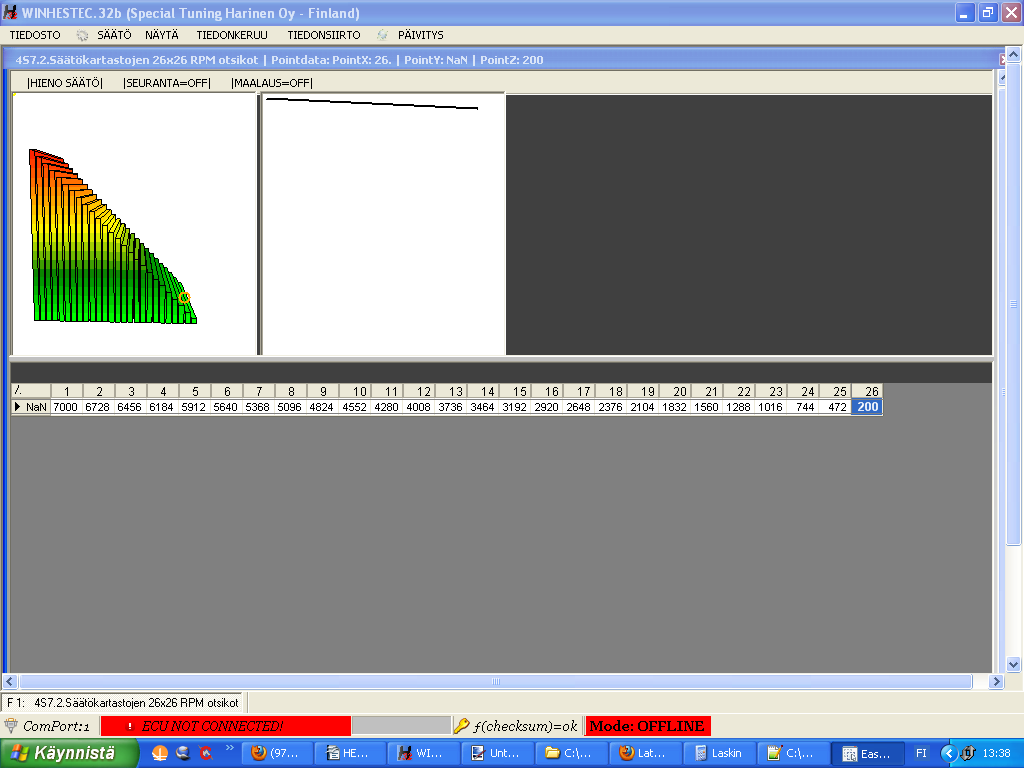The image size is (1024, 768).
Task: Select cell with value 5912
Action: (x=193, y=407)
